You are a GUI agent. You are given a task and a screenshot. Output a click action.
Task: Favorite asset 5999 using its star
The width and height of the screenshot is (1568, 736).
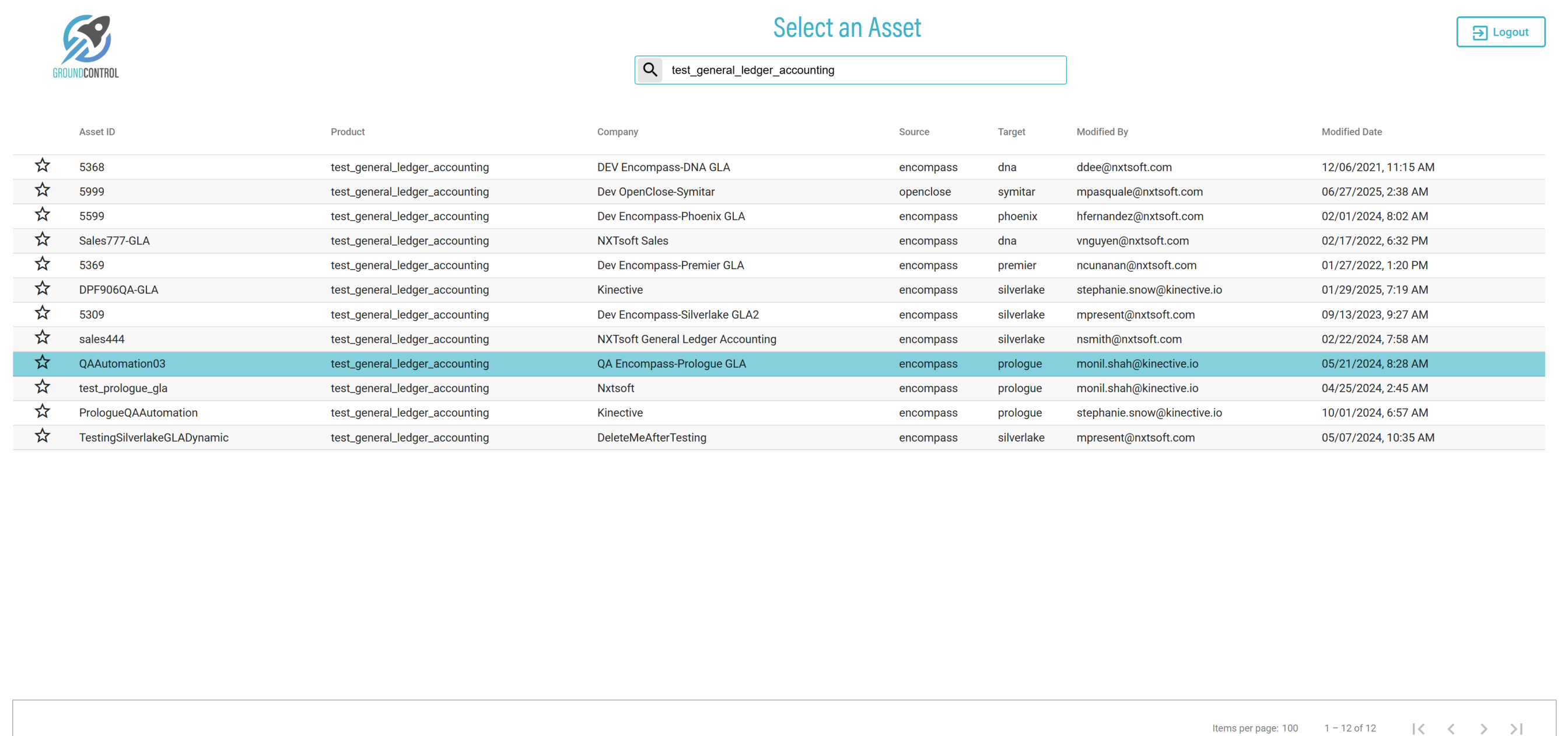pos(42,190)
